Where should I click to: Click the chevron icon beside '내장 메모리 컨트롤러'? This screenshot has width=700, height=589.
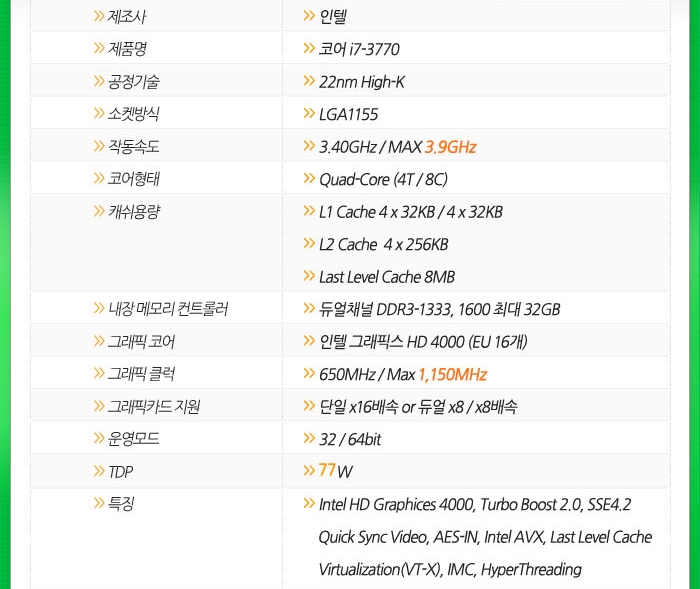pos(99,308)
